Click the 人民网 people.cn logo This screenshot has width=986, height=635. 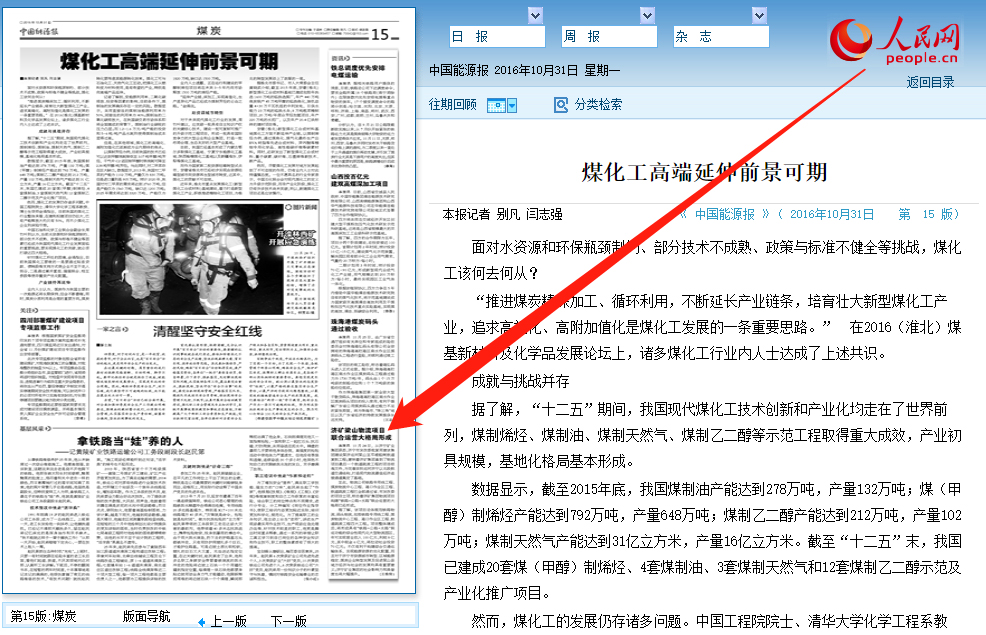coord(895,40)
